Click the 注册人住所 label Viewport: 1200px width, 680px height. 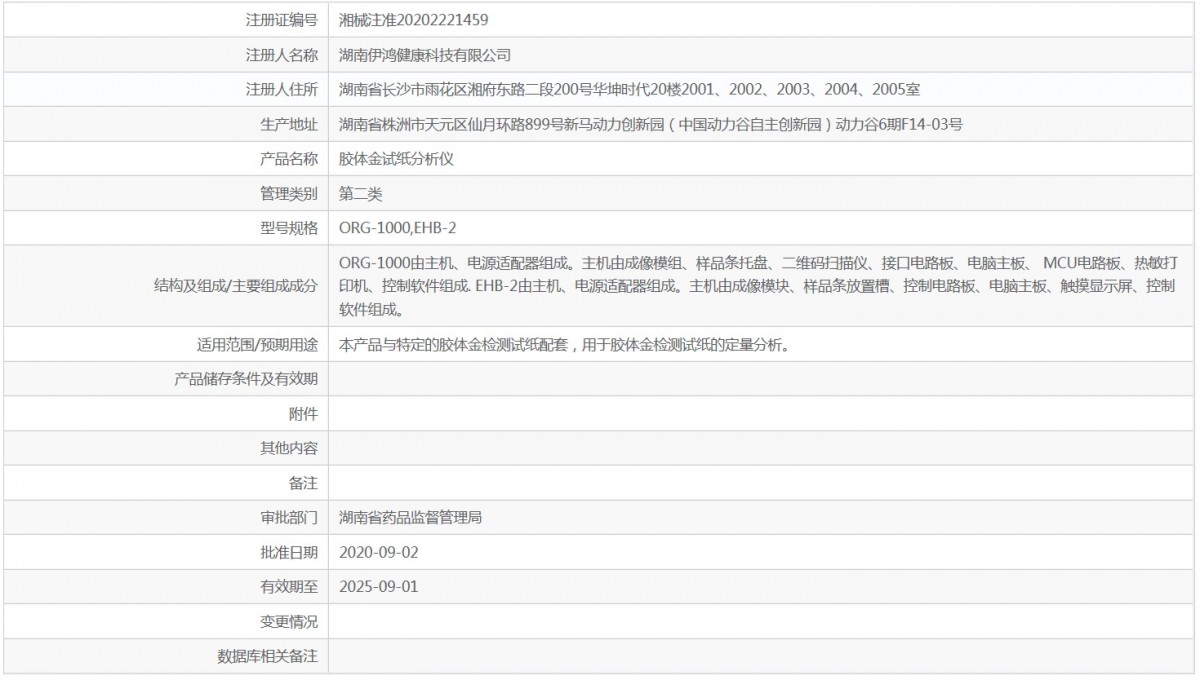pyautogui.click(x=282, y=89)
